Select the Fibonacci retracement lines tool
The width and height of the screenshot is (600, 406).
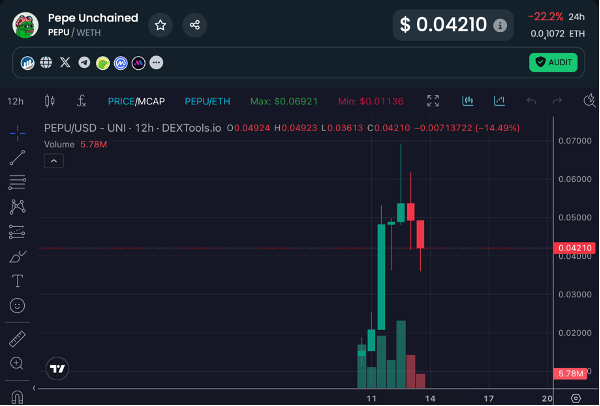click(x=17, y=182)
